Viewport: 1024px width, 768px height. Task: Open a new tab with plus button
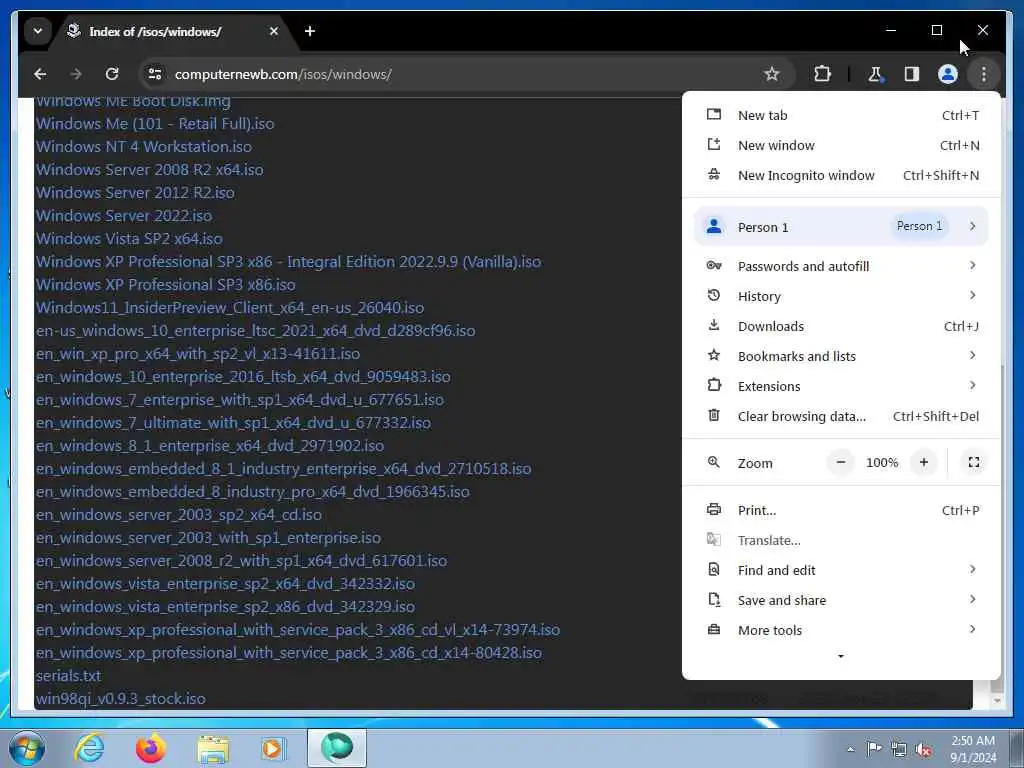310,31
